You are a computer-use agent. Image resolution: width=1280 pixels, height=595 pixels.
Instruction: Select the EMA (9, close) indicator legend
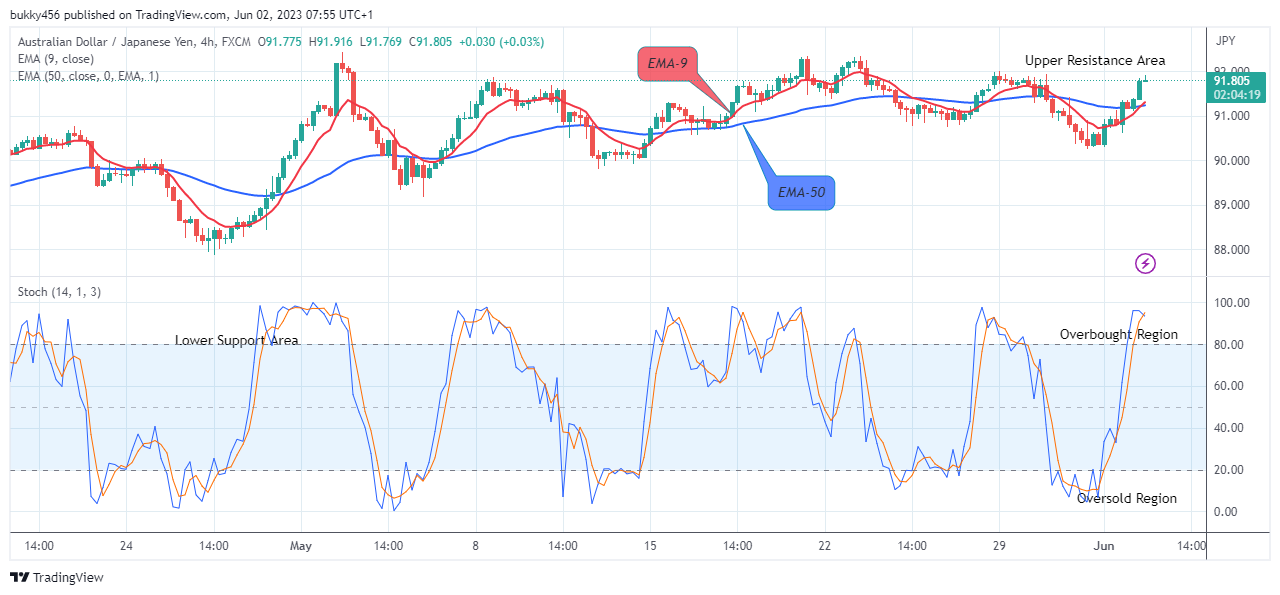click(56, 59)
